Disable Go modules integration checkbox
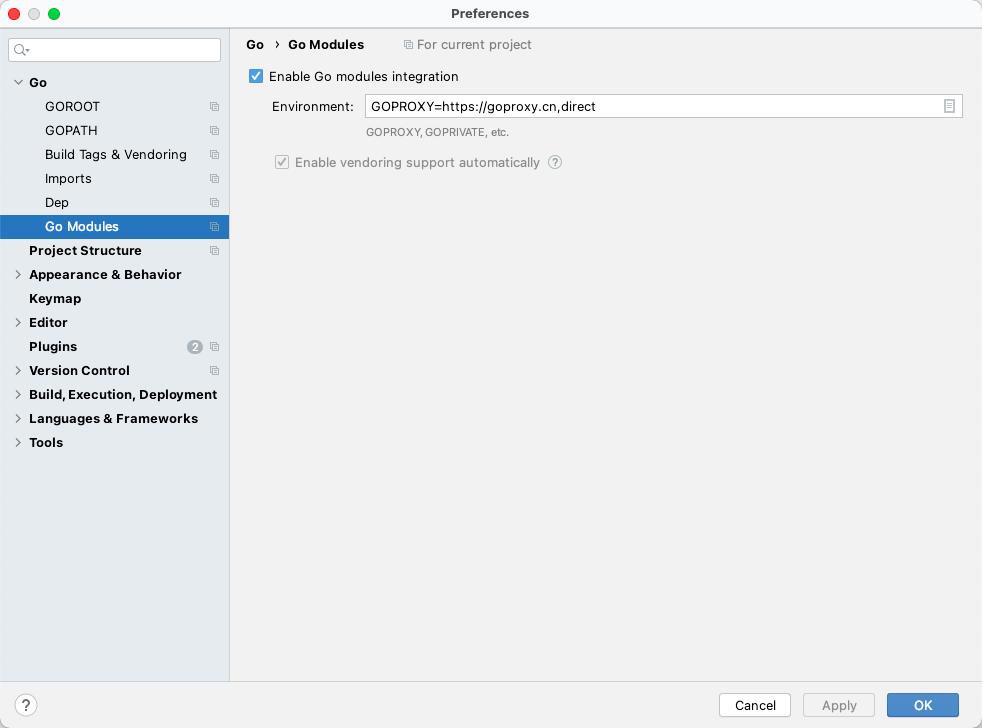This screenshot has width=982, height=728. [x=256, y=76]
